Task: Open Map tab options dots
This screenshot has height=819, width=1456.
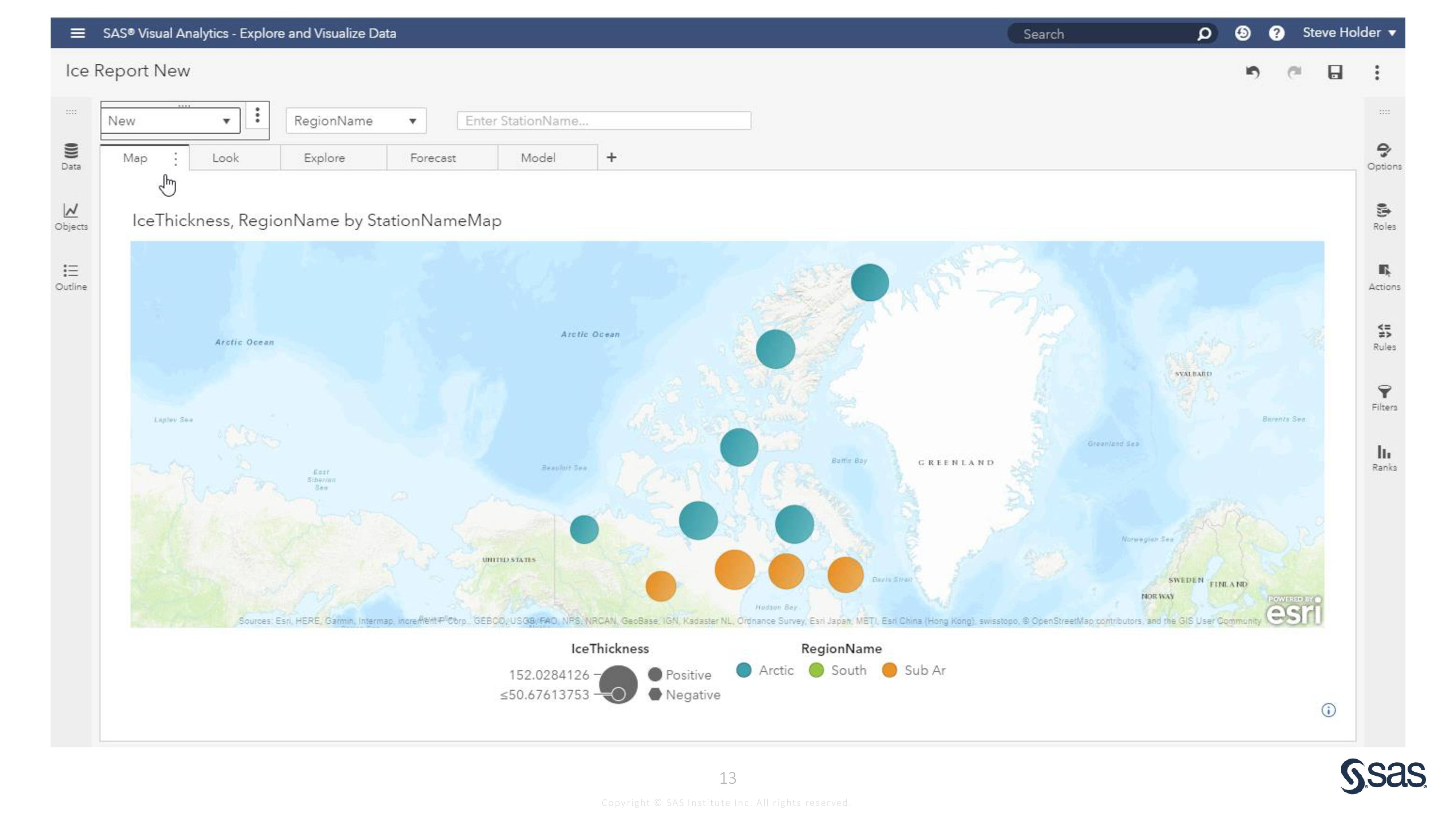Action: [x=176, y=159]
